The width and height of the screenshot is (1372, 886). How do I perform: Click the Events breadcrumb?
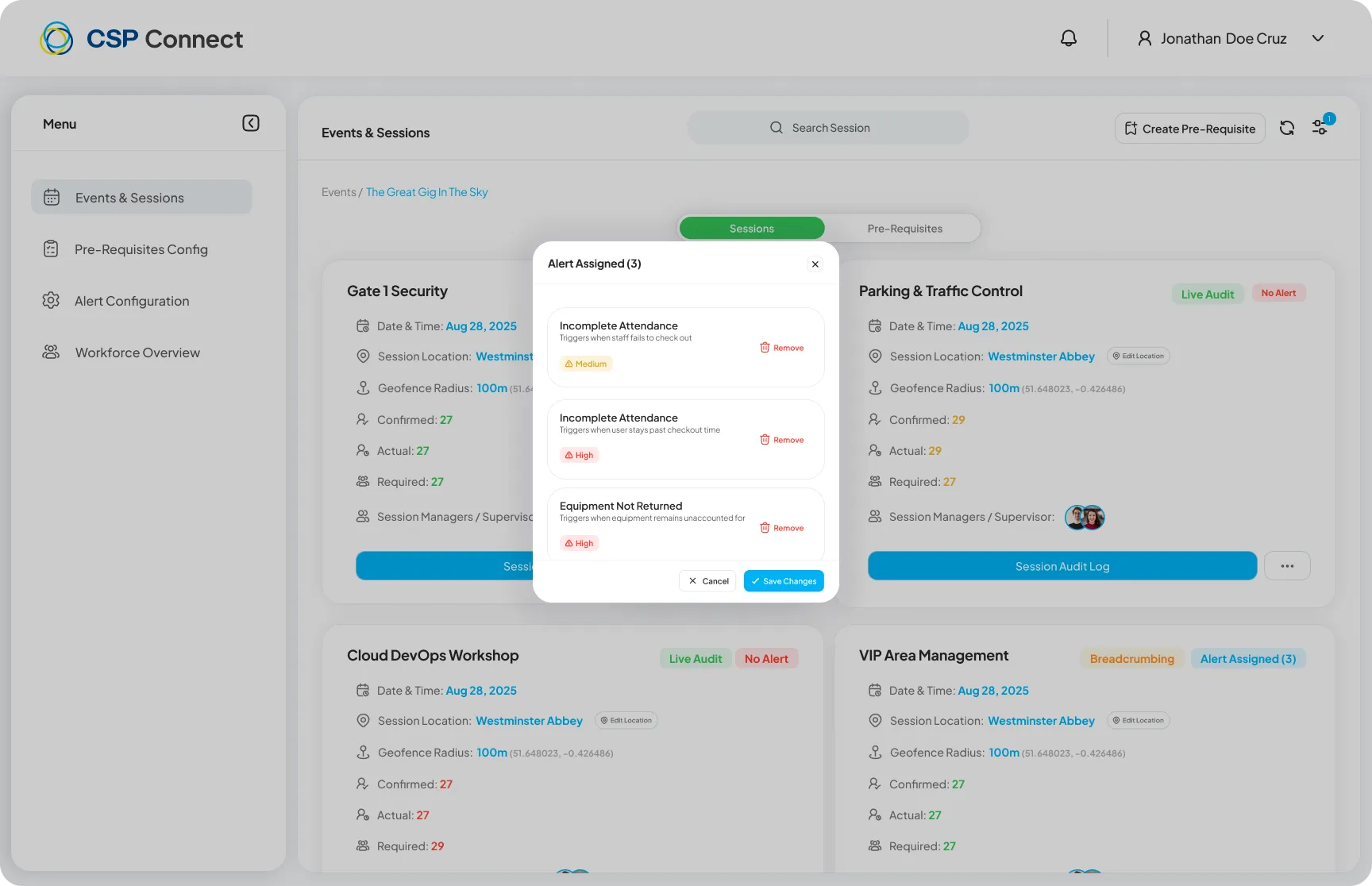(x=339, y=192)
